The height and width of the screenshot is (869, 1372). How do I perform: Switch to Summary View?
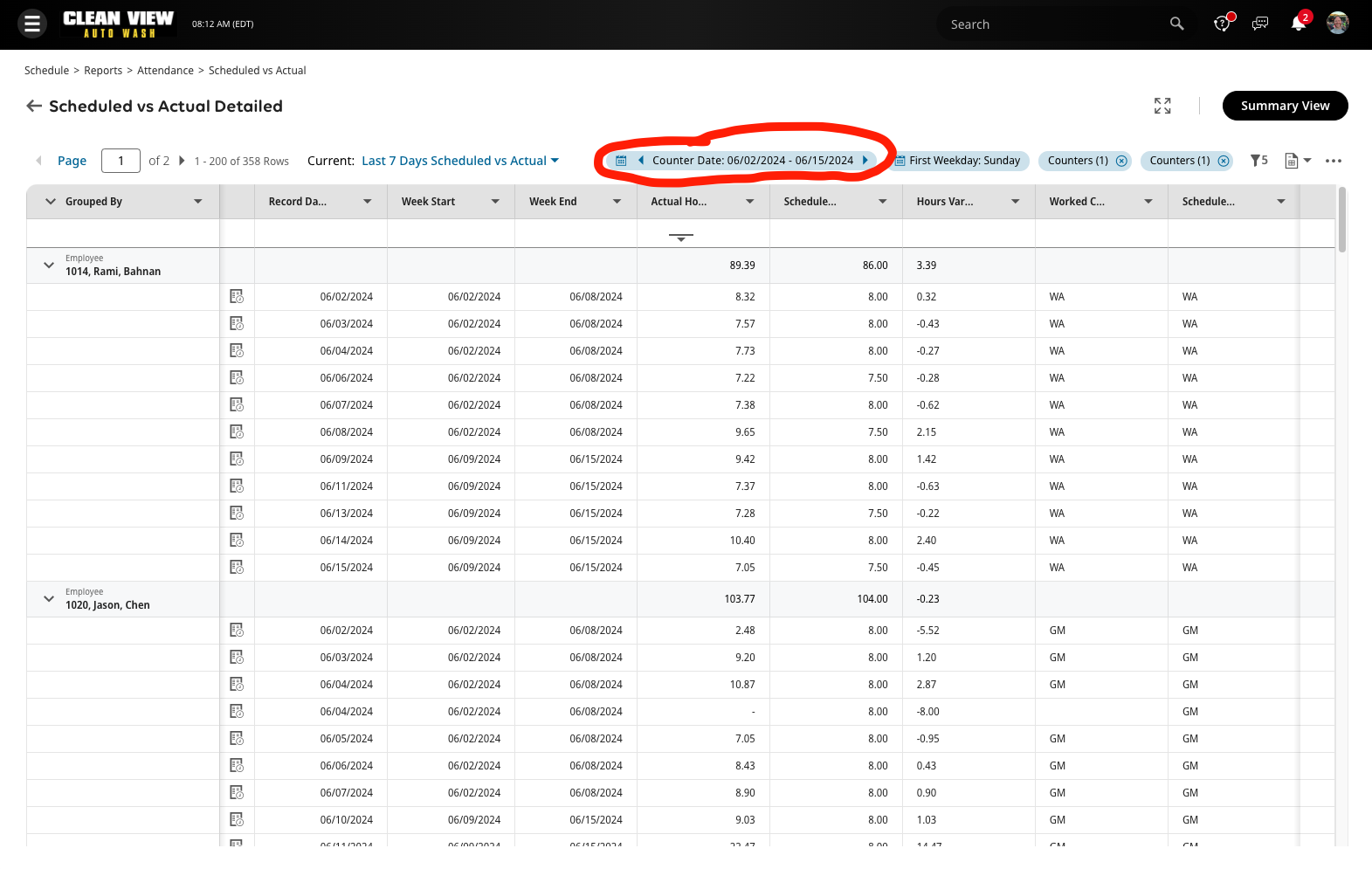click(1285, 106)
